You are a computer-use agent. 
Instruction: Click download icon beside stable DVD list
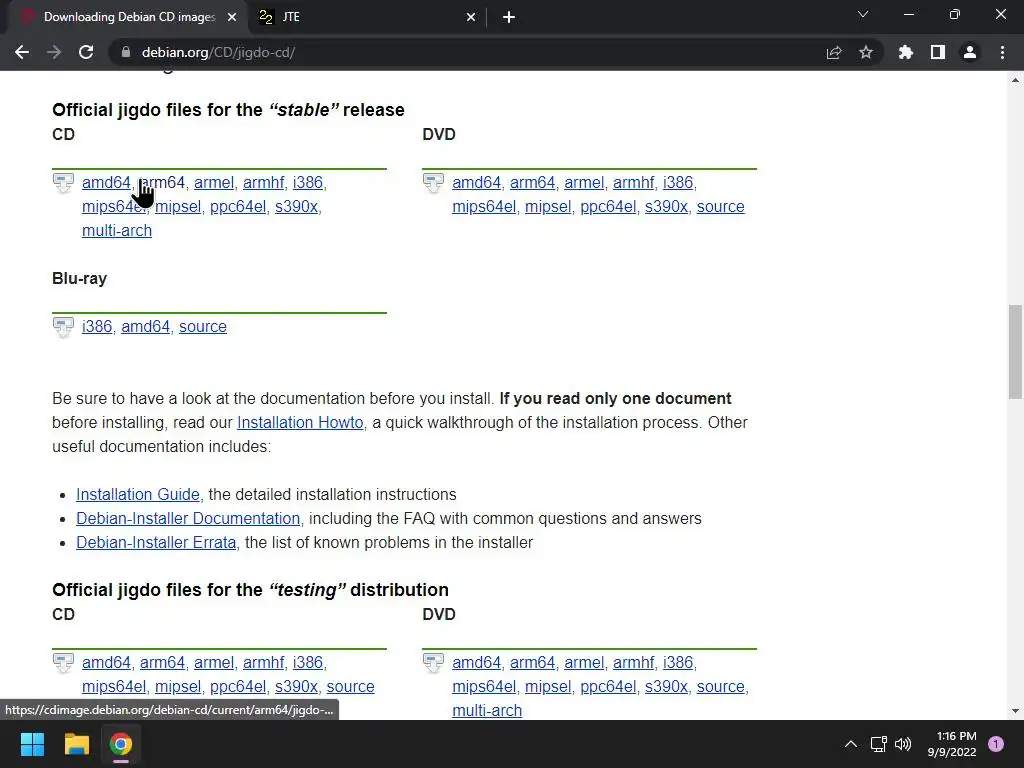(434, 183)
